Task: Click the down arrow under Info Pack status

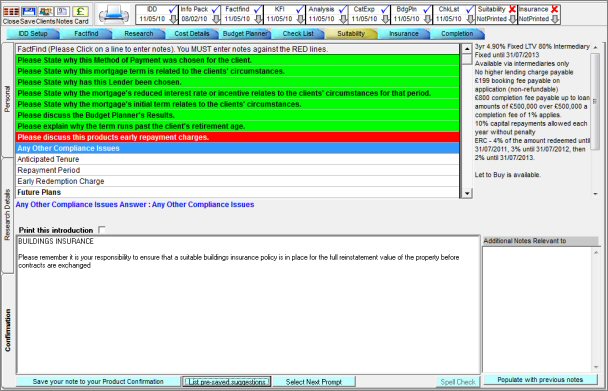Action: click(x=216, y=19)
